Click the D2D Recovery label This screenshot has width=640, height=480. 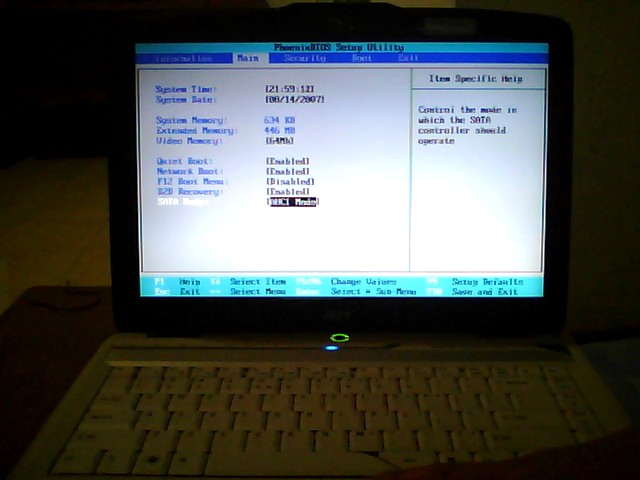point(190,192)
